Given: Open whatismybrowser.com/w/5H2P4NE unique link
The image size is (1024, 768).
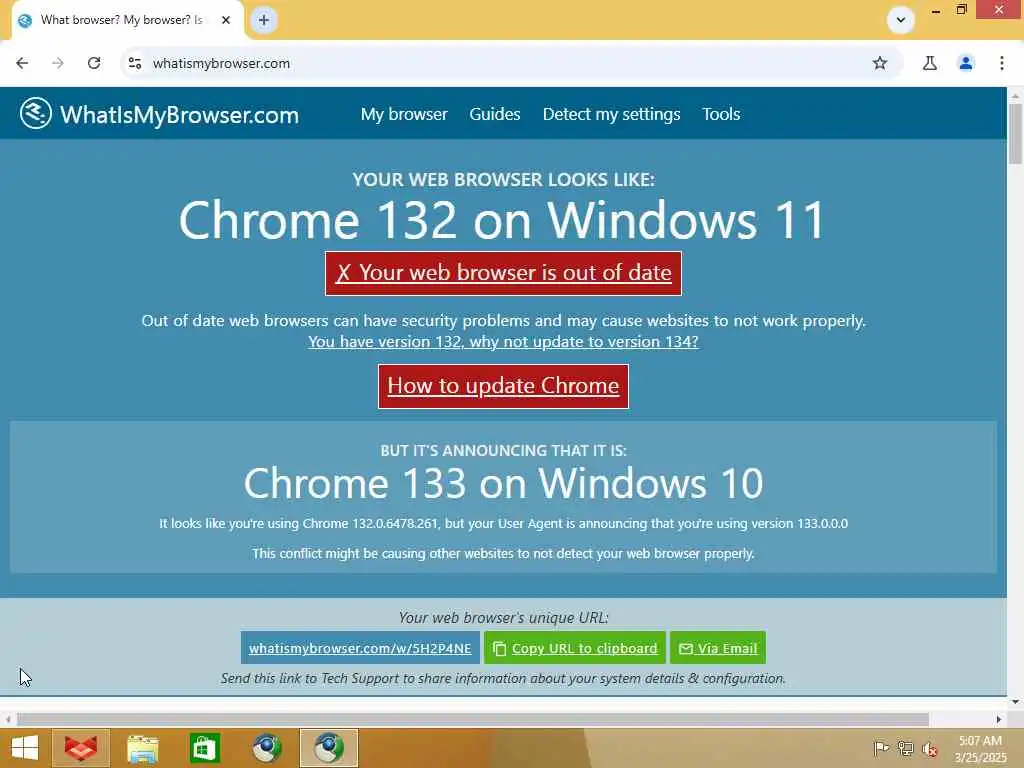Looking at the screenshot, I should click(360, 648).
